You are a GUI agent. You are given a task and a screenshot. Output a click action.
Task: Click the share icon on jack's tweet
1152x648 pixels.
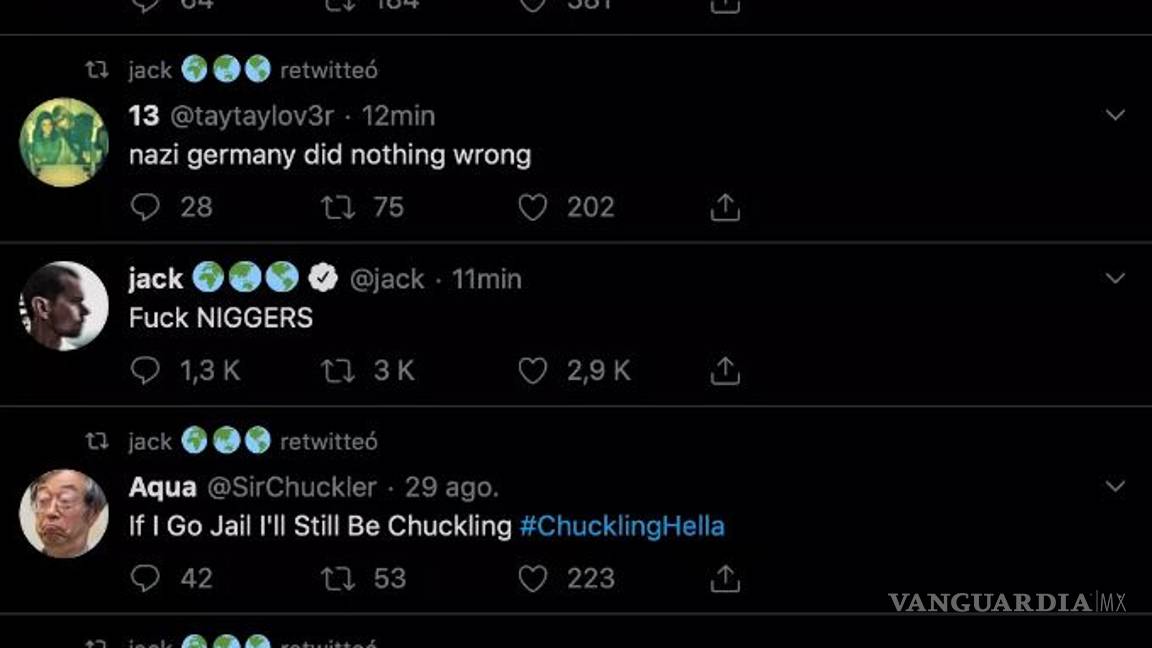tap(723, 370)
